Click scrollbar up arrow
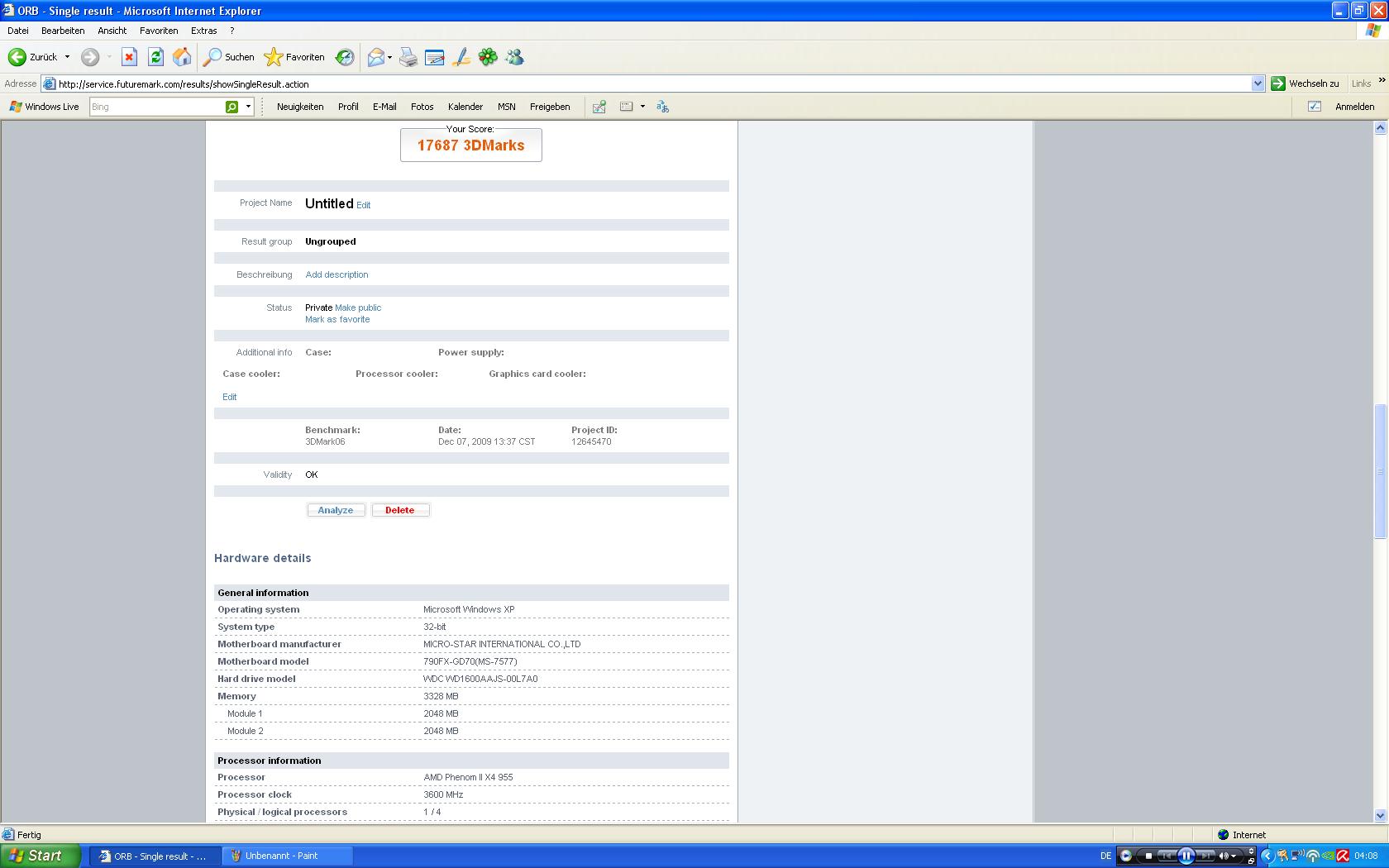 tap(1380, 127)
